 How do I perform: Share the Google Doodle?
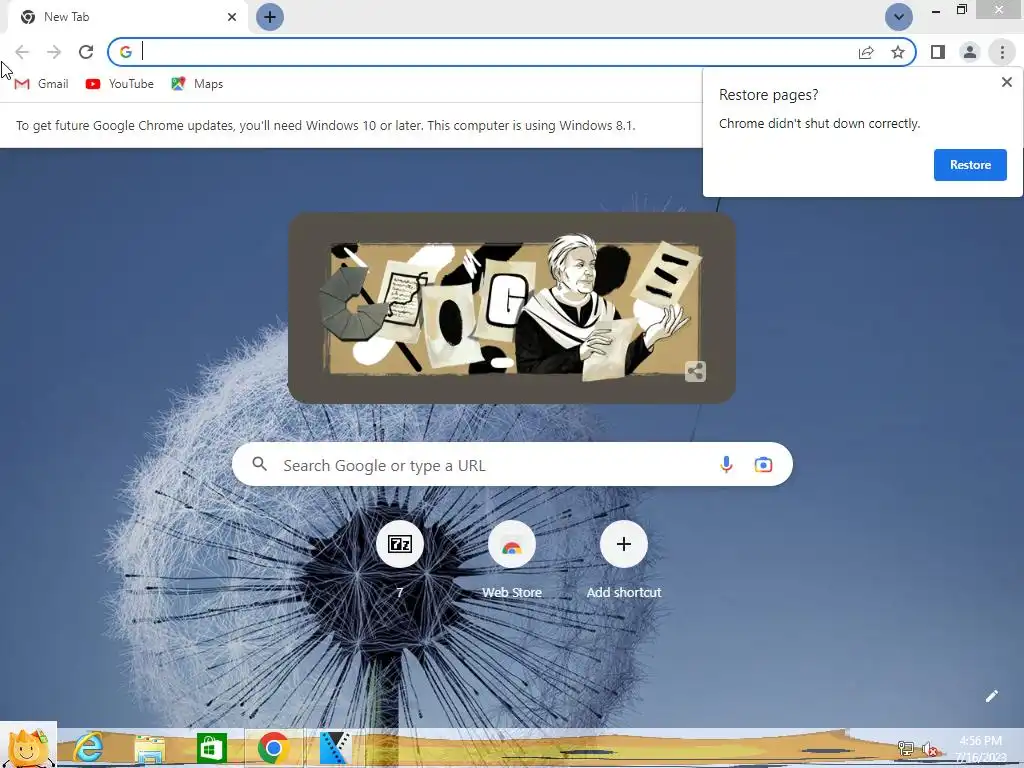pyautogui.click(x=695, y=372)
